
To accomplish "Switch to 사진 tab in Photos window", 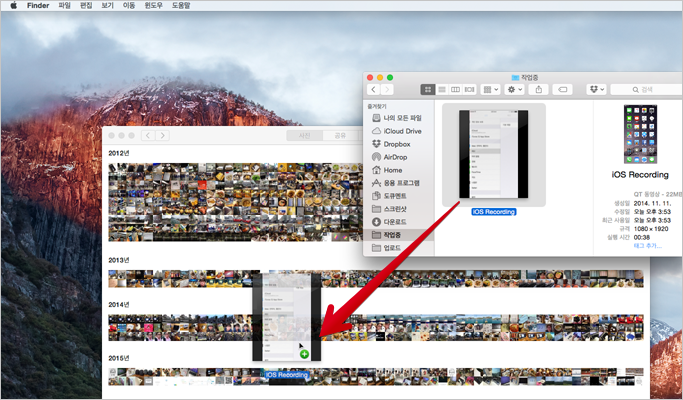I will click(x=304, y=136).
